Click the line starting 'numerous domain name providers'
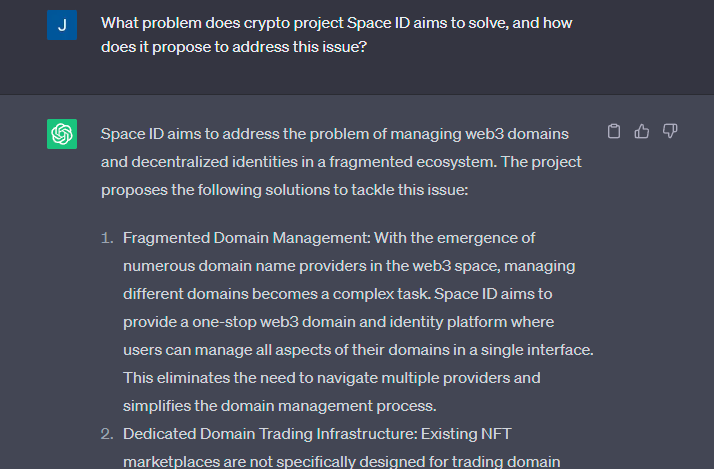Viewport: 714px width, 469px height. (349, 266)
